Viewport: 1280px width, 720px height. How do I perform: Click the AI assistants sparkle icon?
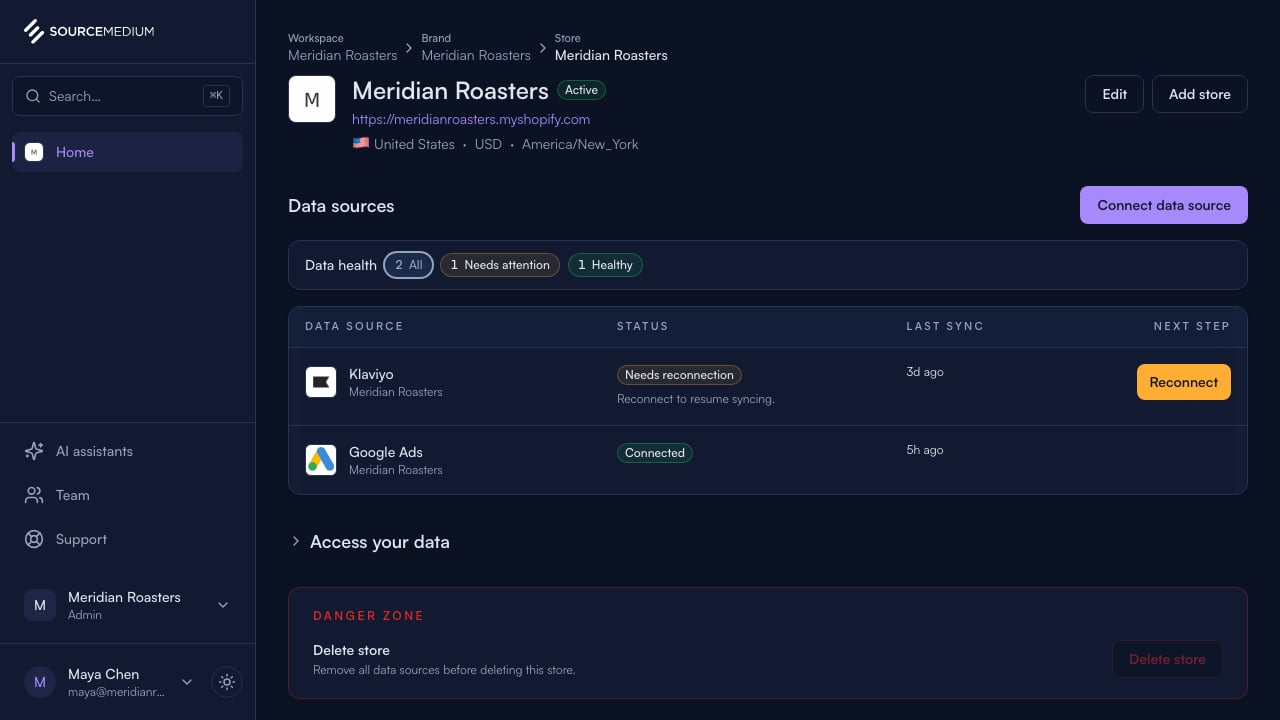pyautogui.click(x=34, y=451)
